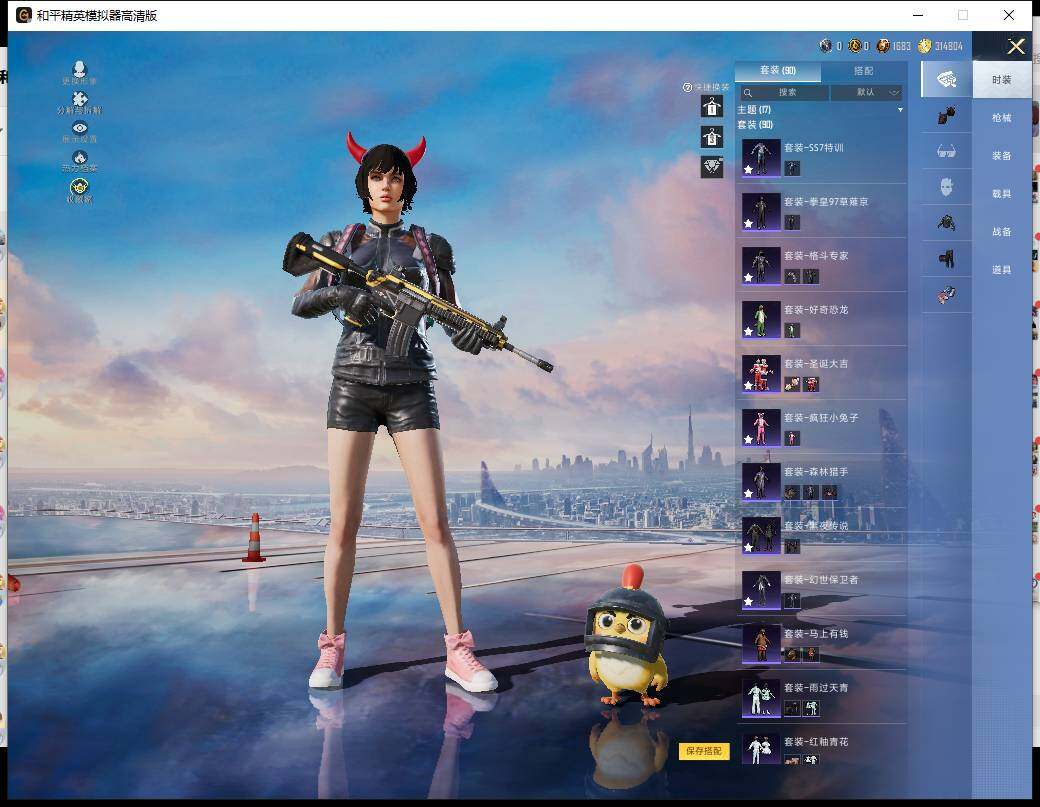
Task: Click the flame-shaped icon in left column
Action: pyautogui.click(x=80, y=156)
